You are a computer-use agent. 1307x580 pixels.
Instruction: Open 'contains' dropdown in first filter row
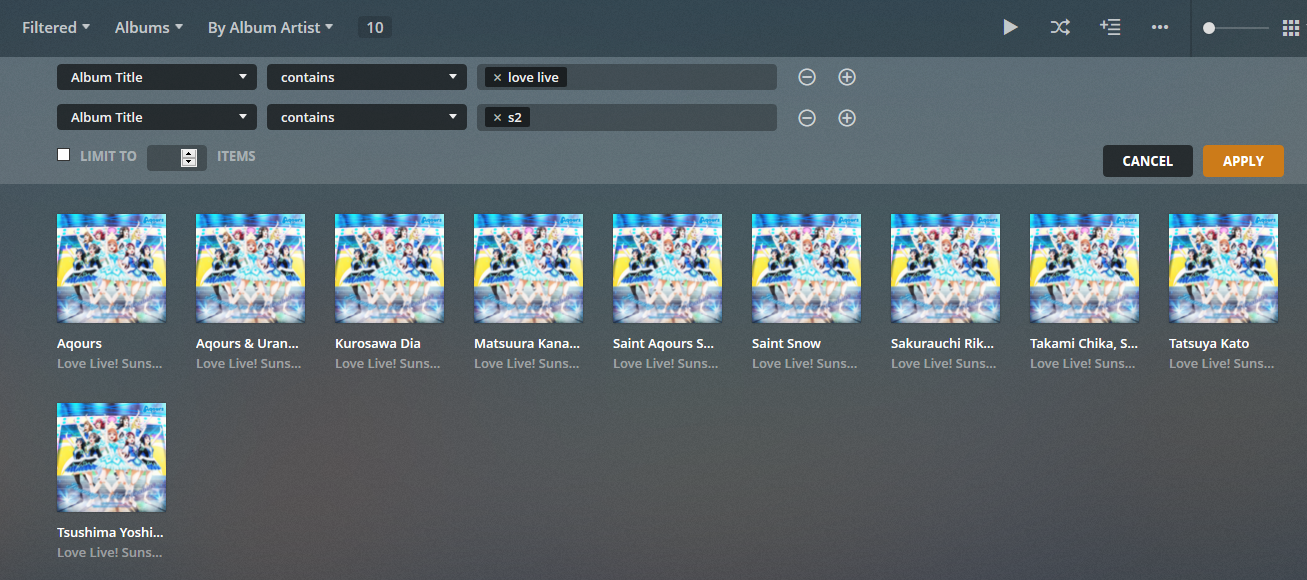pyautogui.click(x=367, y=77)
